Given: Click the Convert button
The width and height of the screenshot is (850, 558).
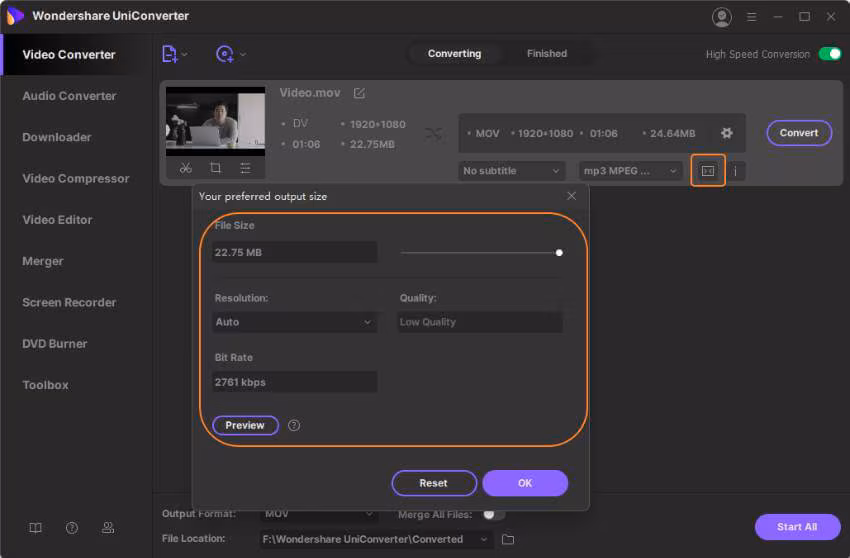Looking at the screenshot, I should point(799,133).
